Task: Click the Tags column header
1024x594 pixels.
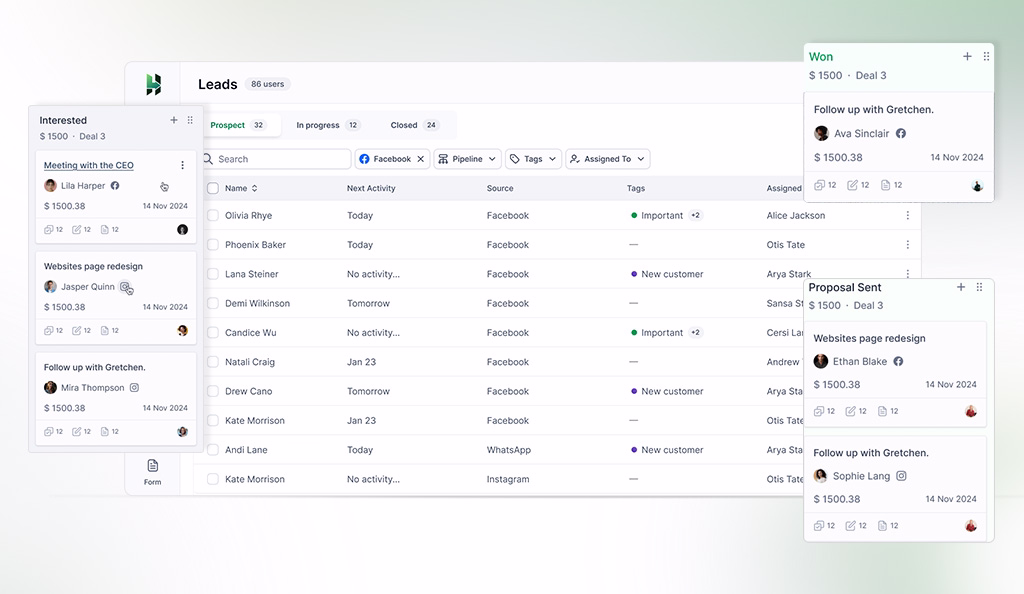Action: coord(635,188)
